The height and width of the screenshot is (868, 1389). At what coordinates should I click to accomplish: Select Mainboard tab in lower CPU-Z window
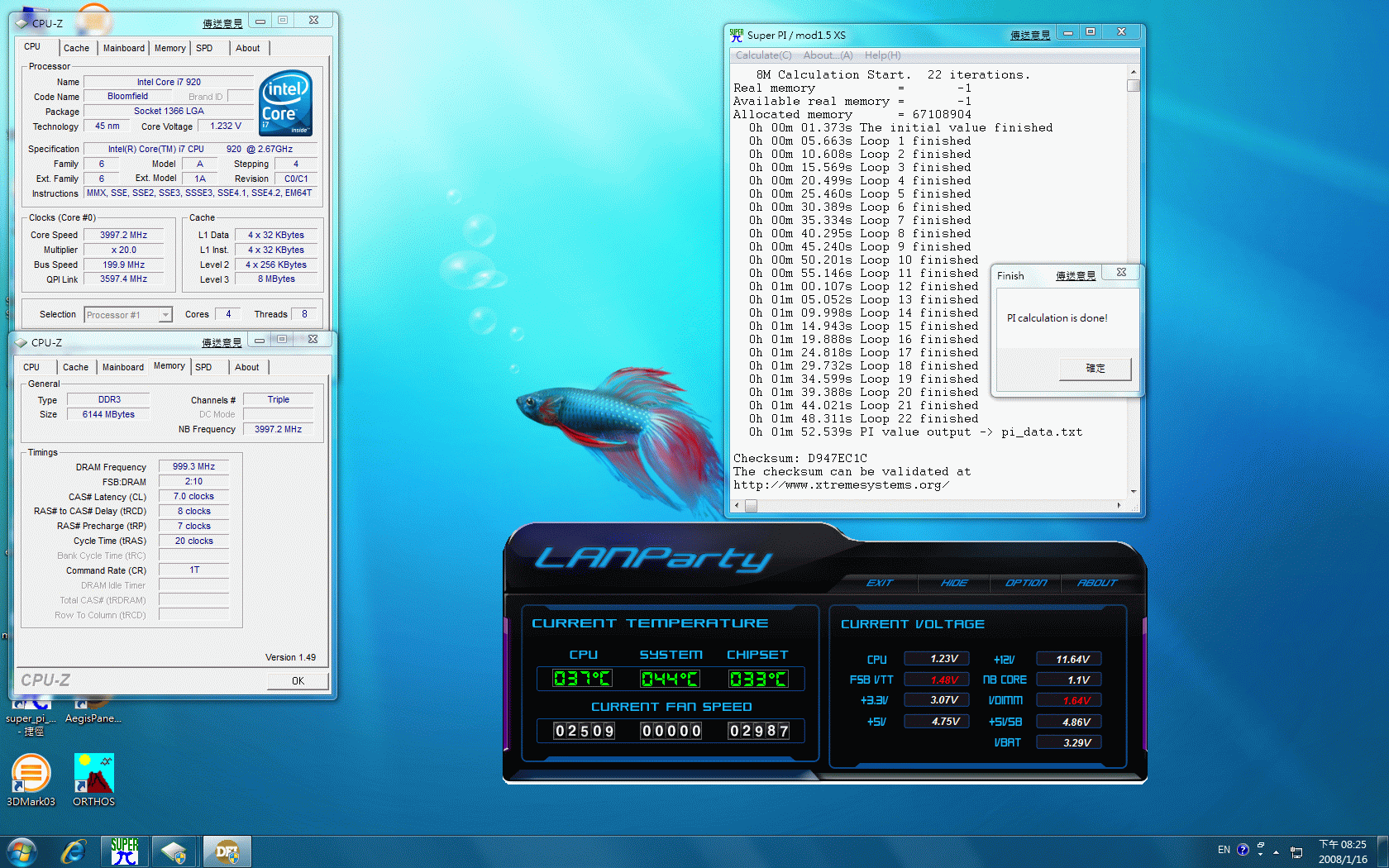pos(122,367)
